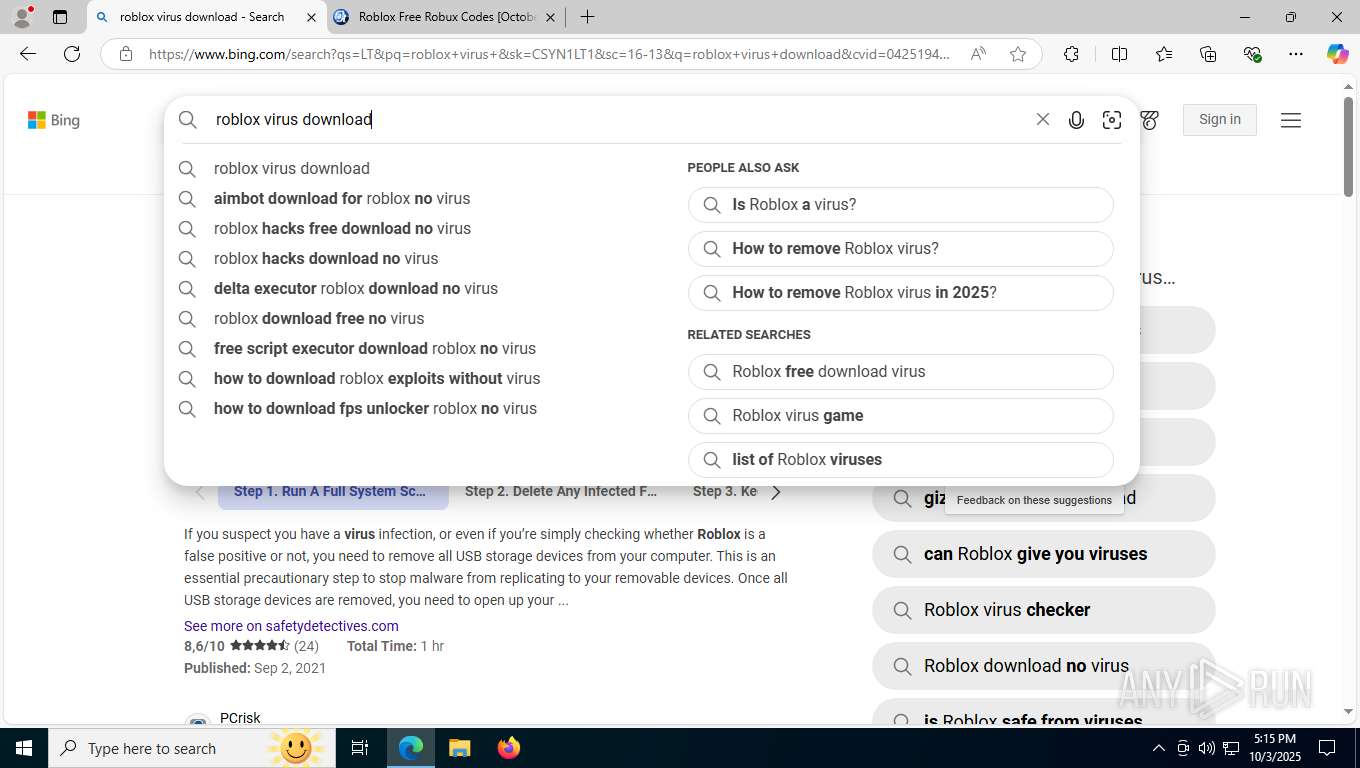Screen dimensions: 1360x768
Task: Open the browser profile icon
Action: (22, 17)
